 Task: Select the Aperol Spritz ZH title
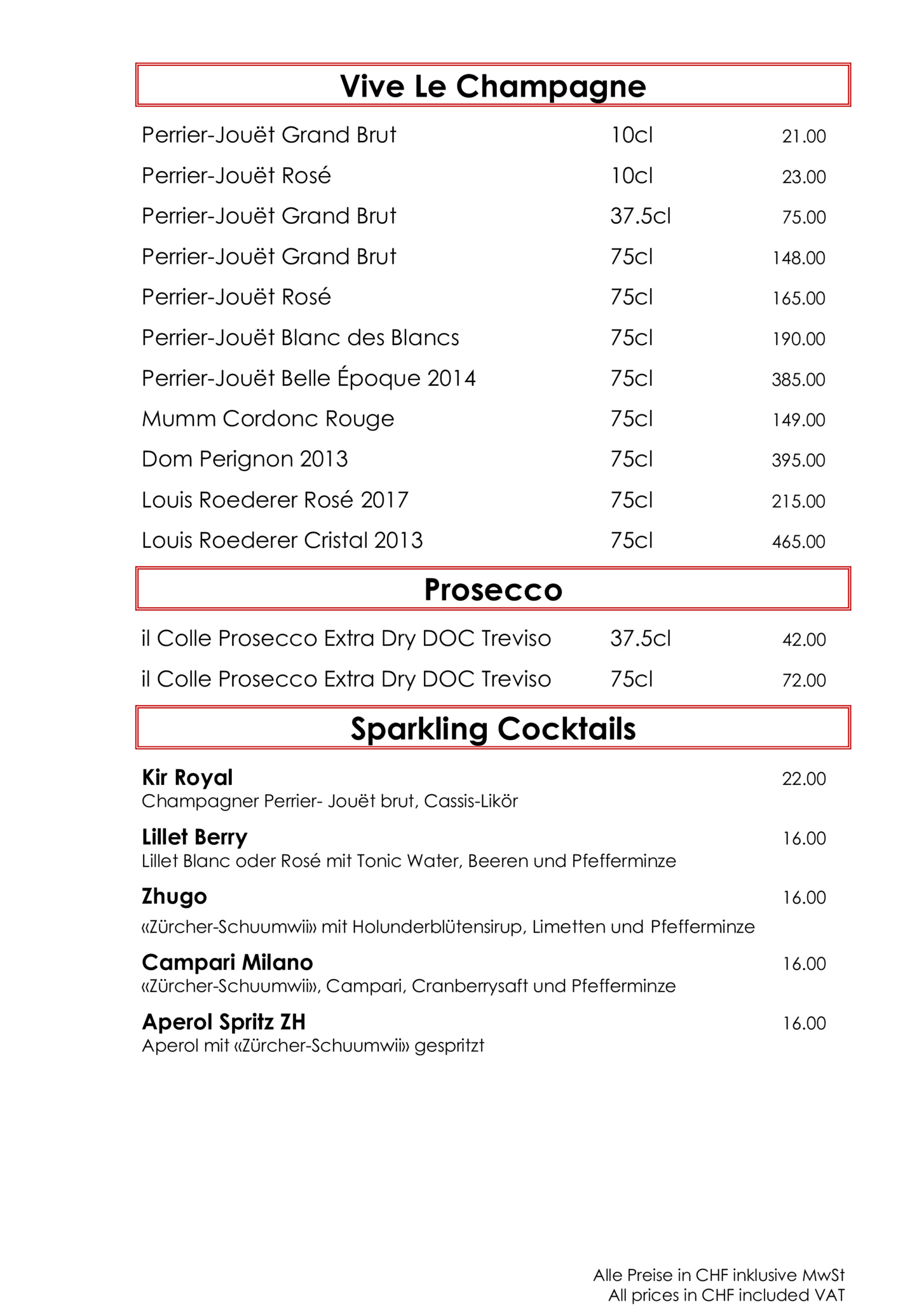224,1023
